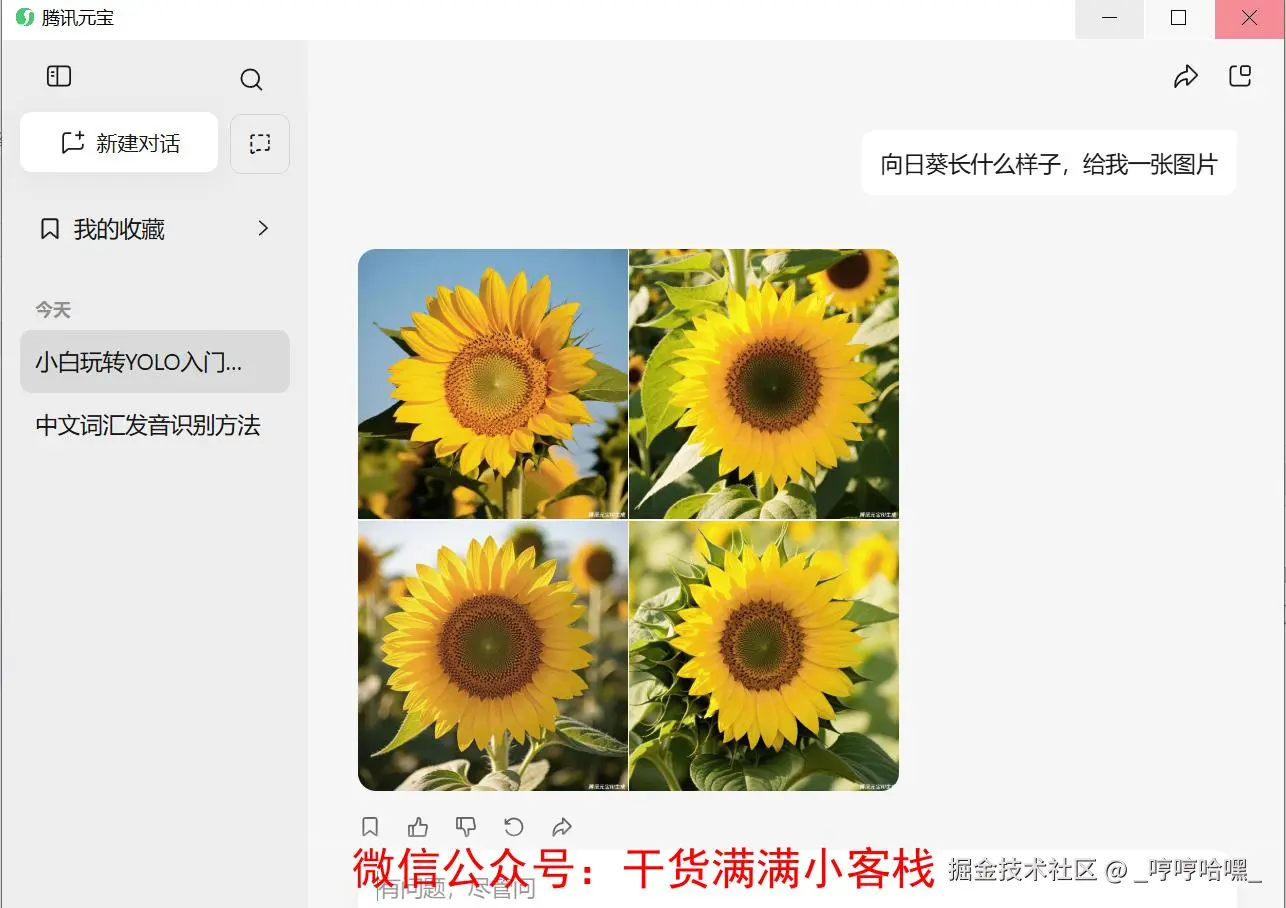The image size is (1286, 908).
Task: Like the sunflower response
Action: 417,826
